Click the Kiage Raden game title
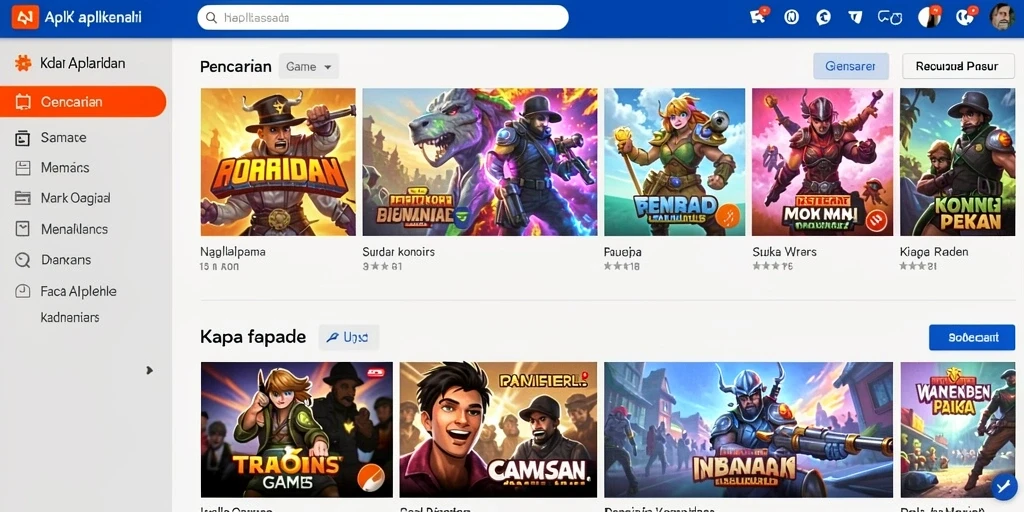The width and height of the screenshot is (1024, 512). [934, 251]
